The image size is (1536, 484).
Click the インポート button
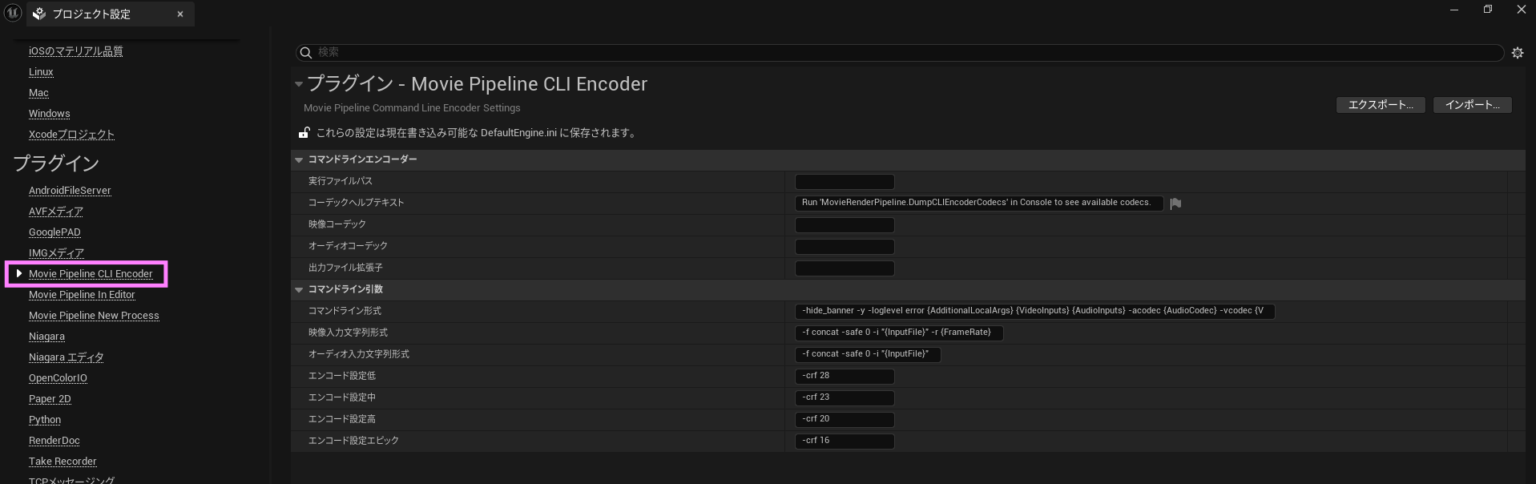(1472, 105)
